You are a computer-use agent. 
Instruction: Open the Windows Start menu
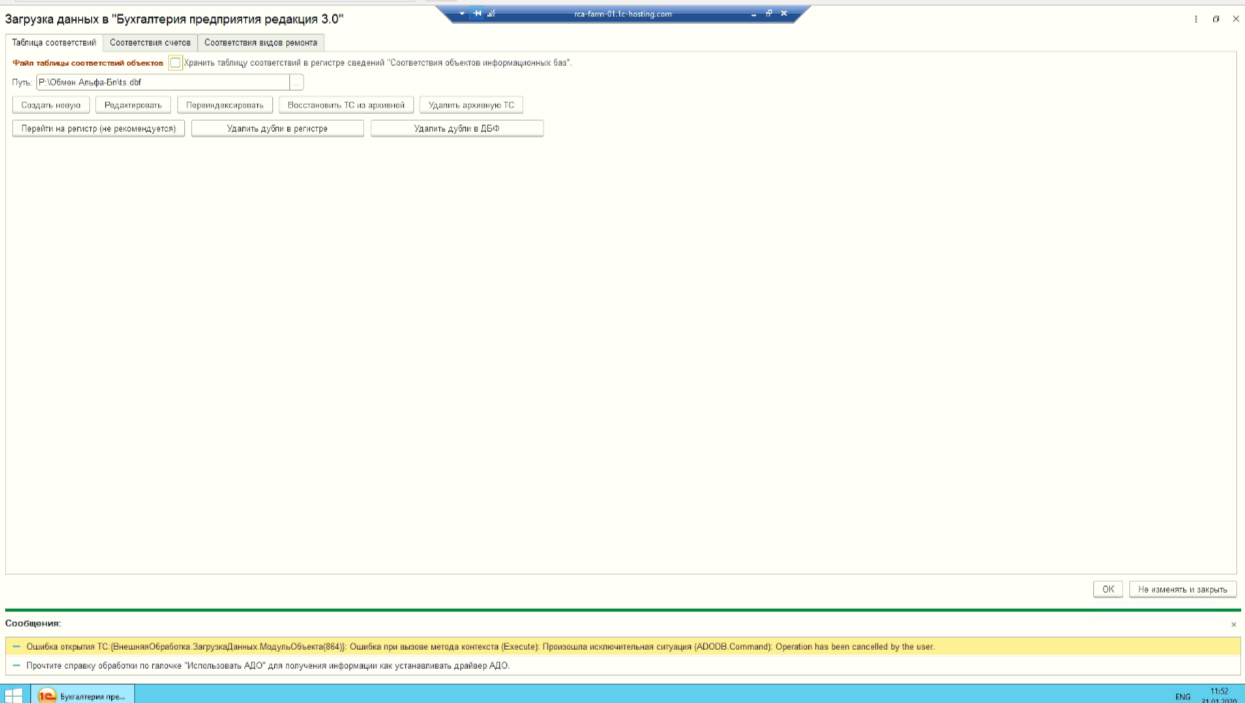(x=13, y=695)
